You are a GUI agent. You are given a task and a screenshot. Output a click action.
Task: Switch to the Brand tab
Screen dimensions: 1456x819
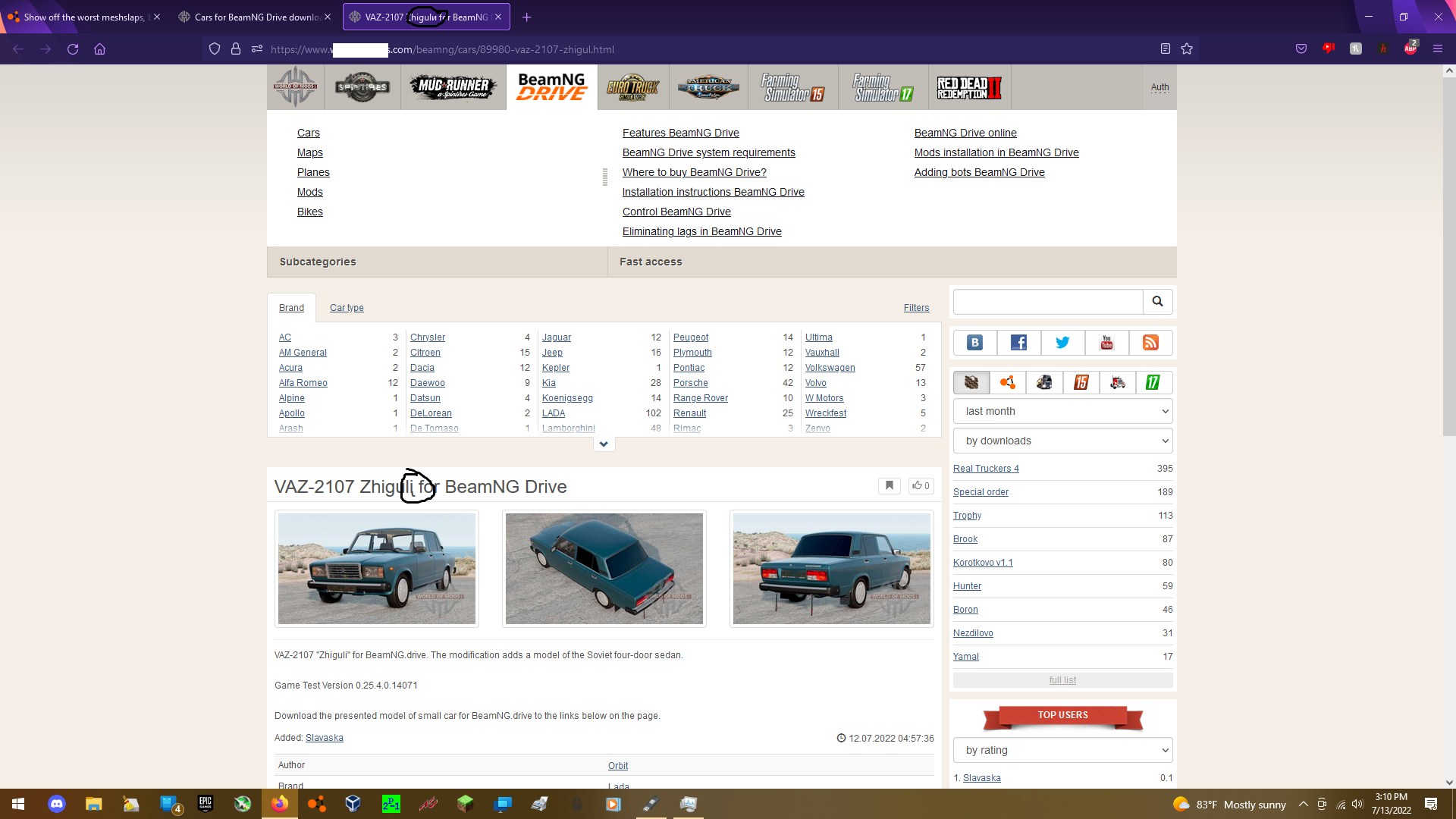tap(291, 308)
